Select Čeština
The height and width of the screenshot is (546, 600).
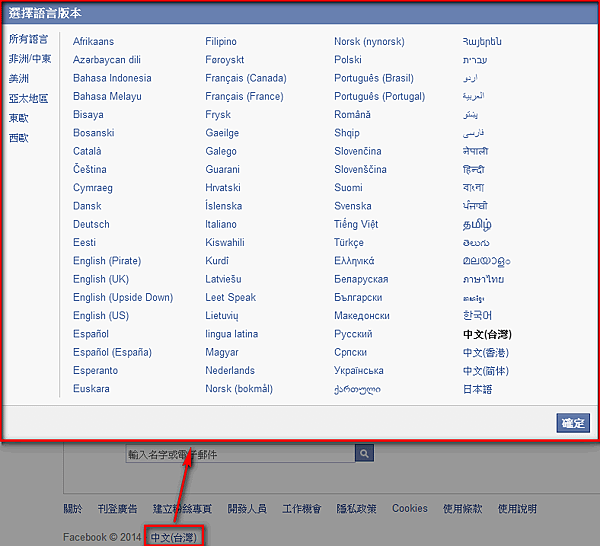click(x=90, y=170)
